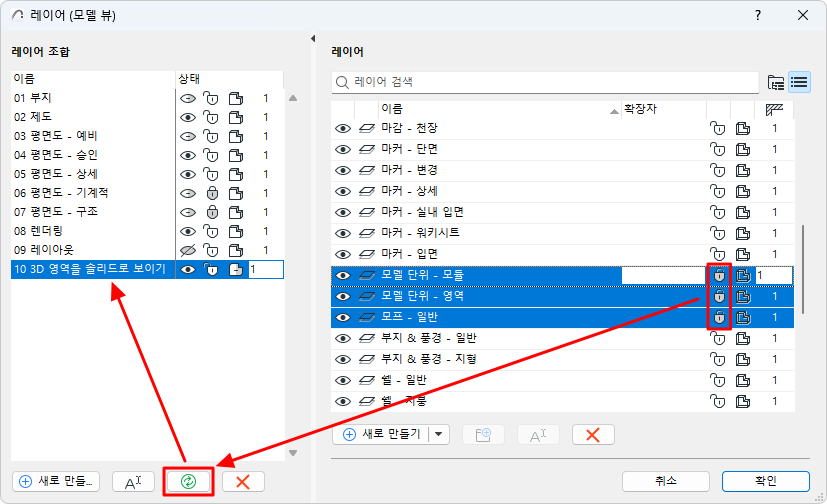Sort layers by the 이름 column header
Image resolution: width=827 pixels, height=504 pixels.
click(499, 109)
